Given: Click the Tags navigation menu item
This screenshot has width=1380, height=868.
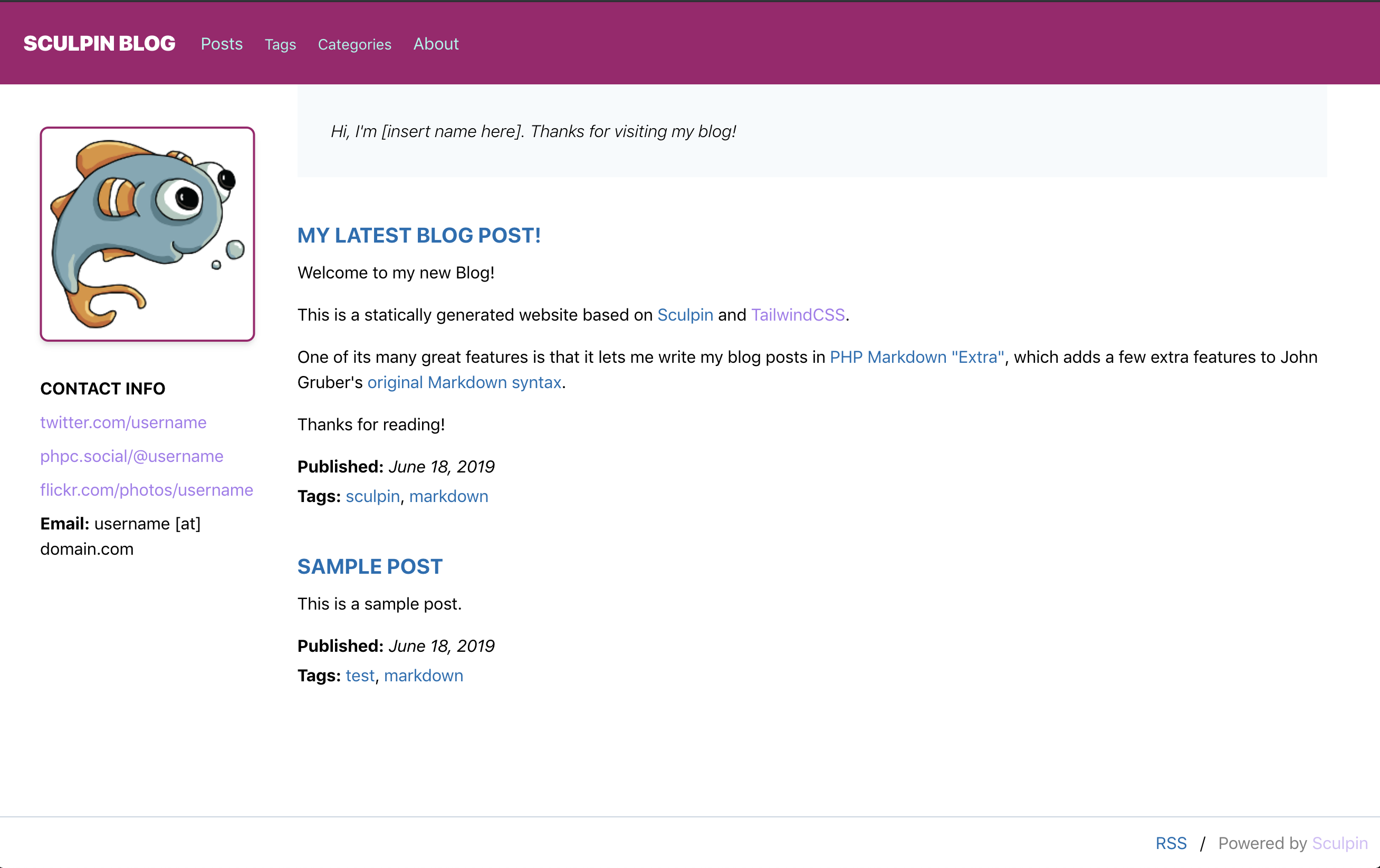Looking at the screenshot, I should 279,44.
